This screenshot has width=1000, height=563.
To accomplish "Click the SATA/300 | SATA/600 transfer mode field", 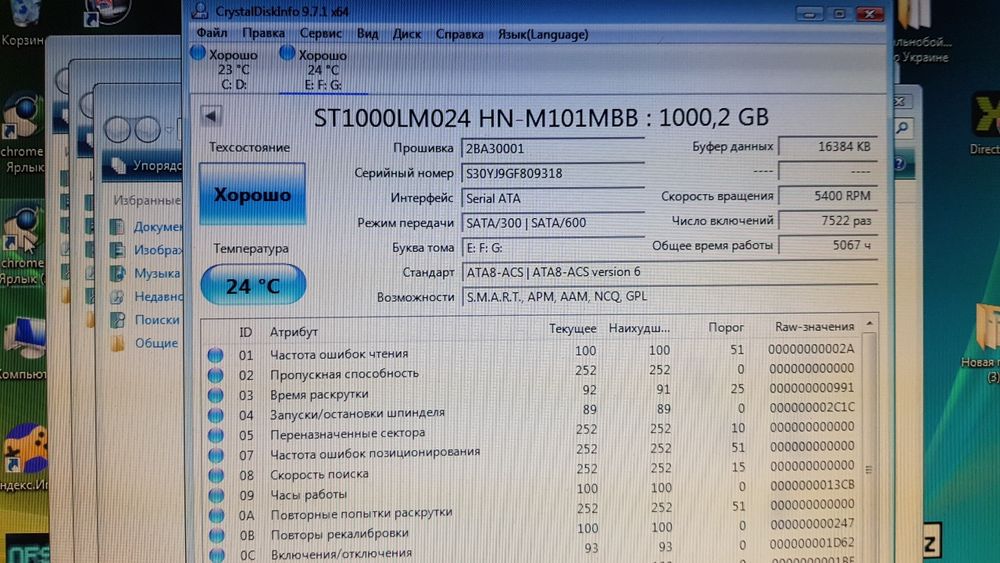I will [x=552, y=223].
